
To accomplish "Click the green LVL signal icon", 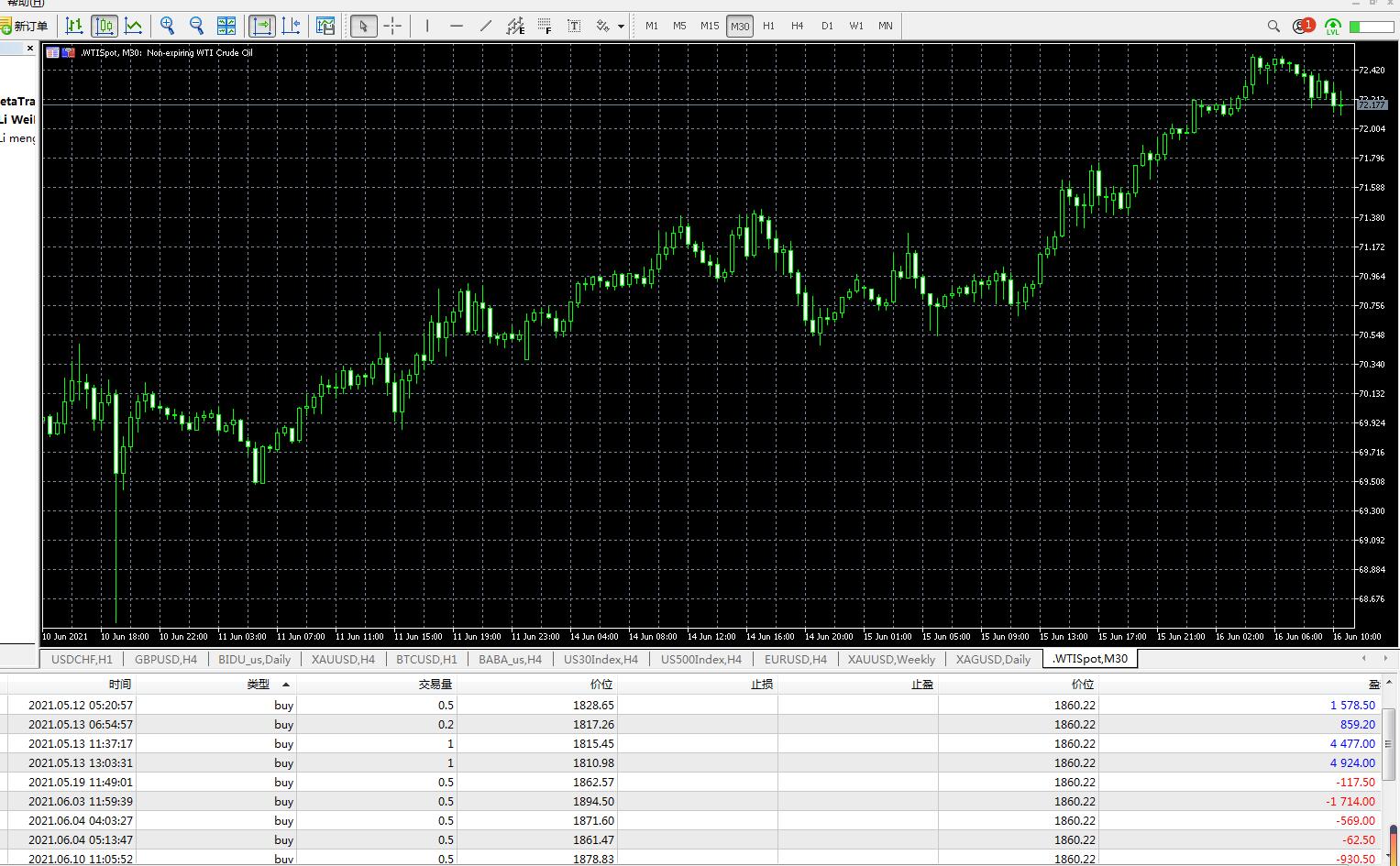I will click(x=1332, y=27).
